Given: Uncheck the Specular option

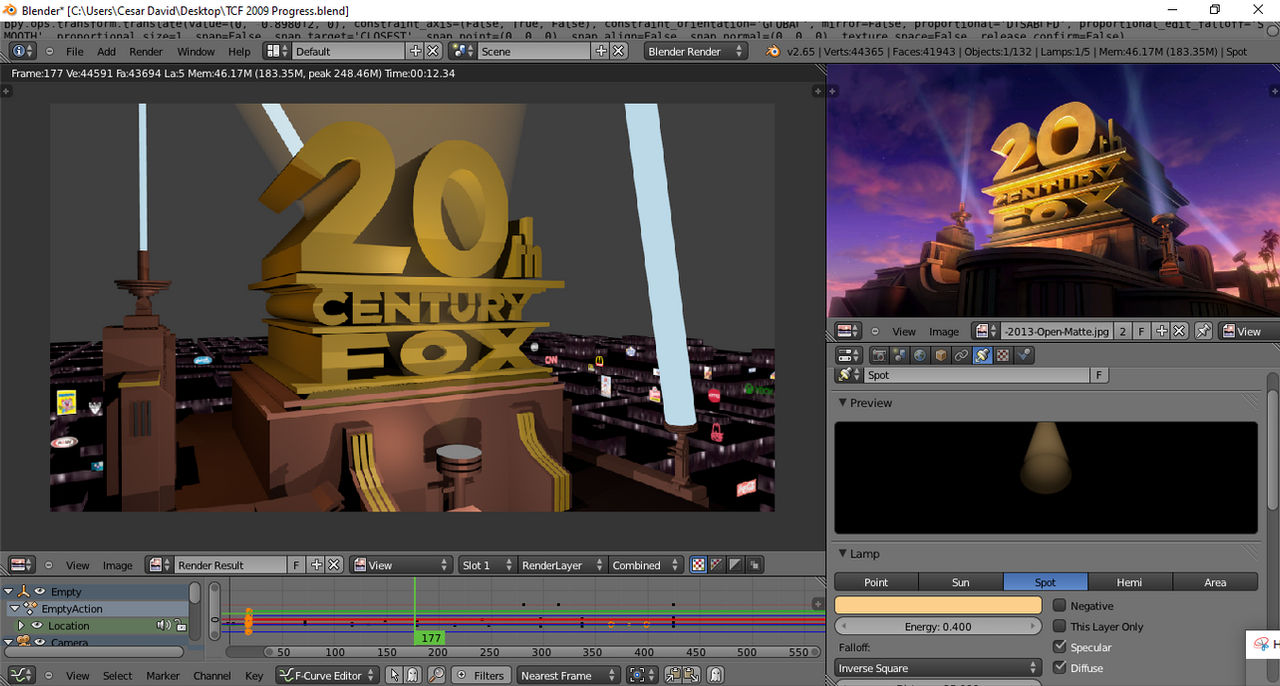Looking at the screenshot, I should coord(1060,647).
